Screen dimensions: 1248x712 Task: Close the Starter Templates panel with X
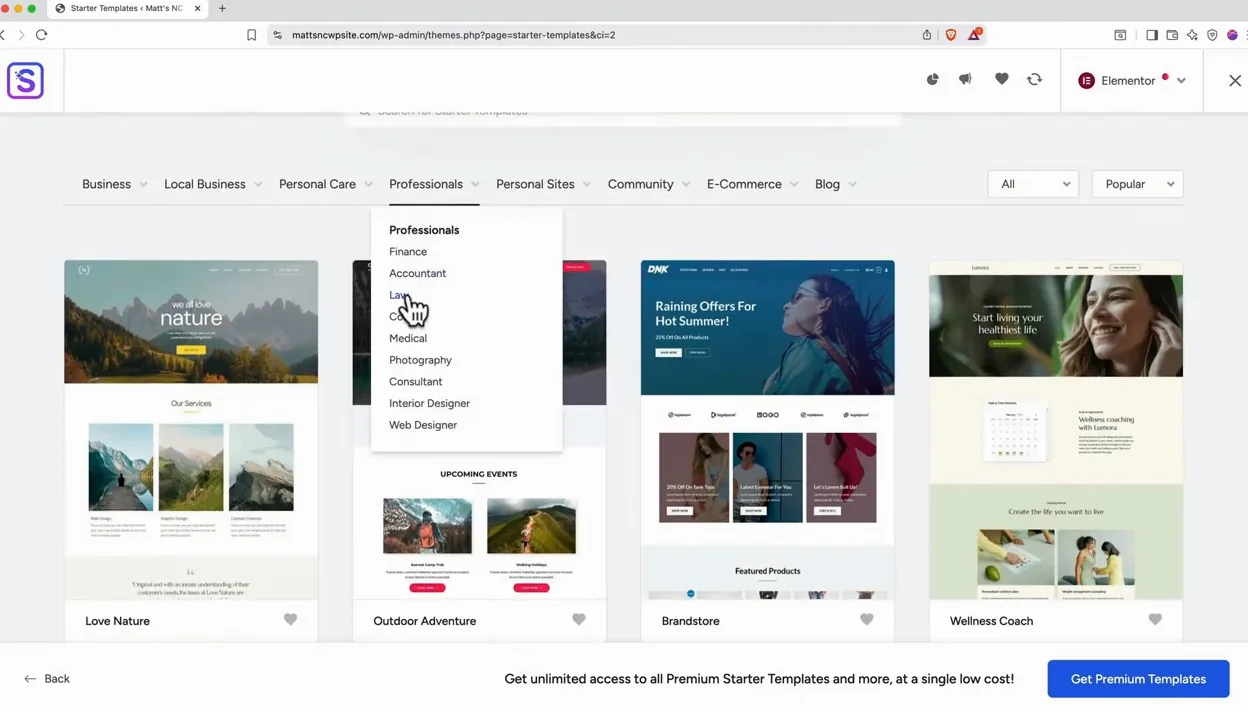pyautogui.click(x=1234, y=80)
